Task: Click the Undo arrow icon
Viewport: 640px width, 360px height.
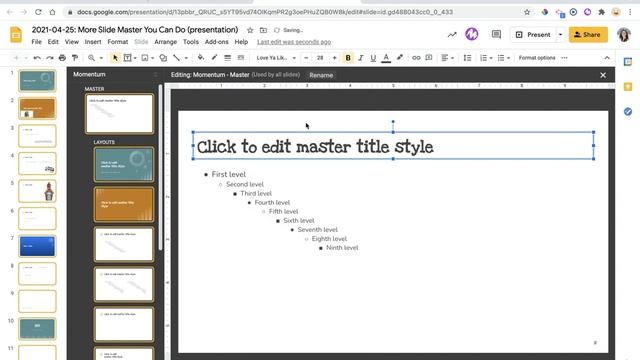Action: click(37, 58)
